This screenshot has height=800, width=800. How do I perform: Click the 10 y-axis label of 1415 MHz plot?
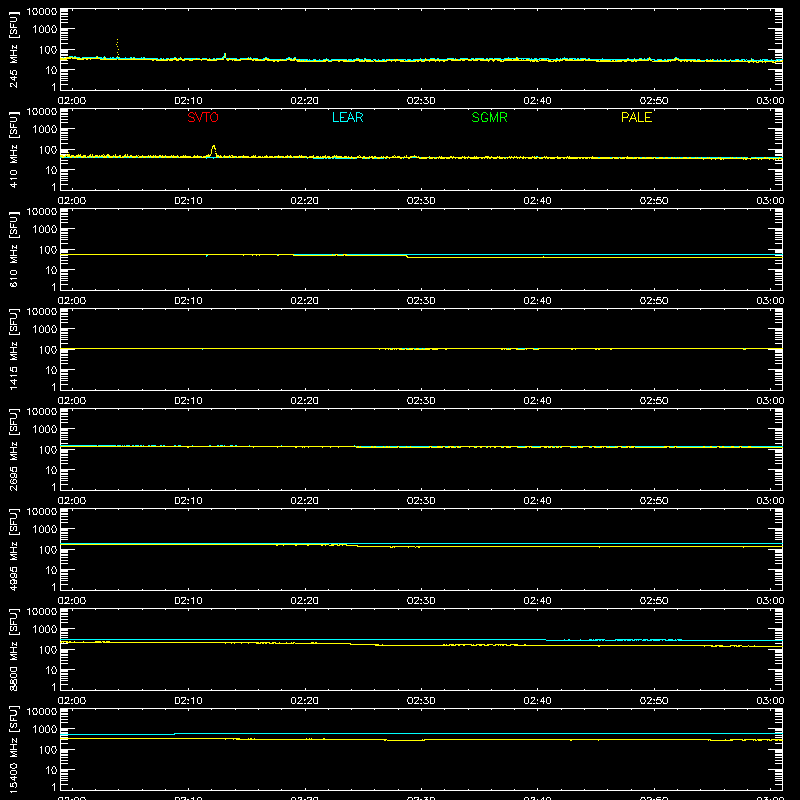[51, 370]
